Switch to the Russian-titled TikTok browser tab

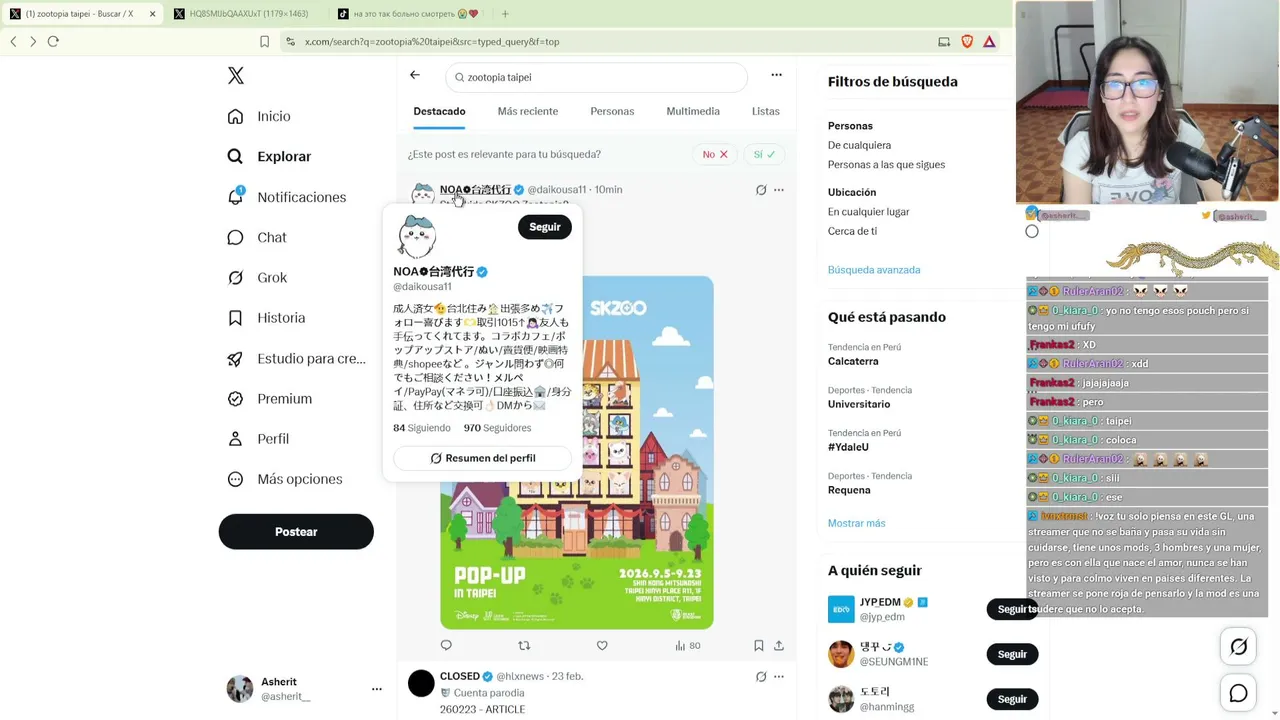[x=410, y=14]
